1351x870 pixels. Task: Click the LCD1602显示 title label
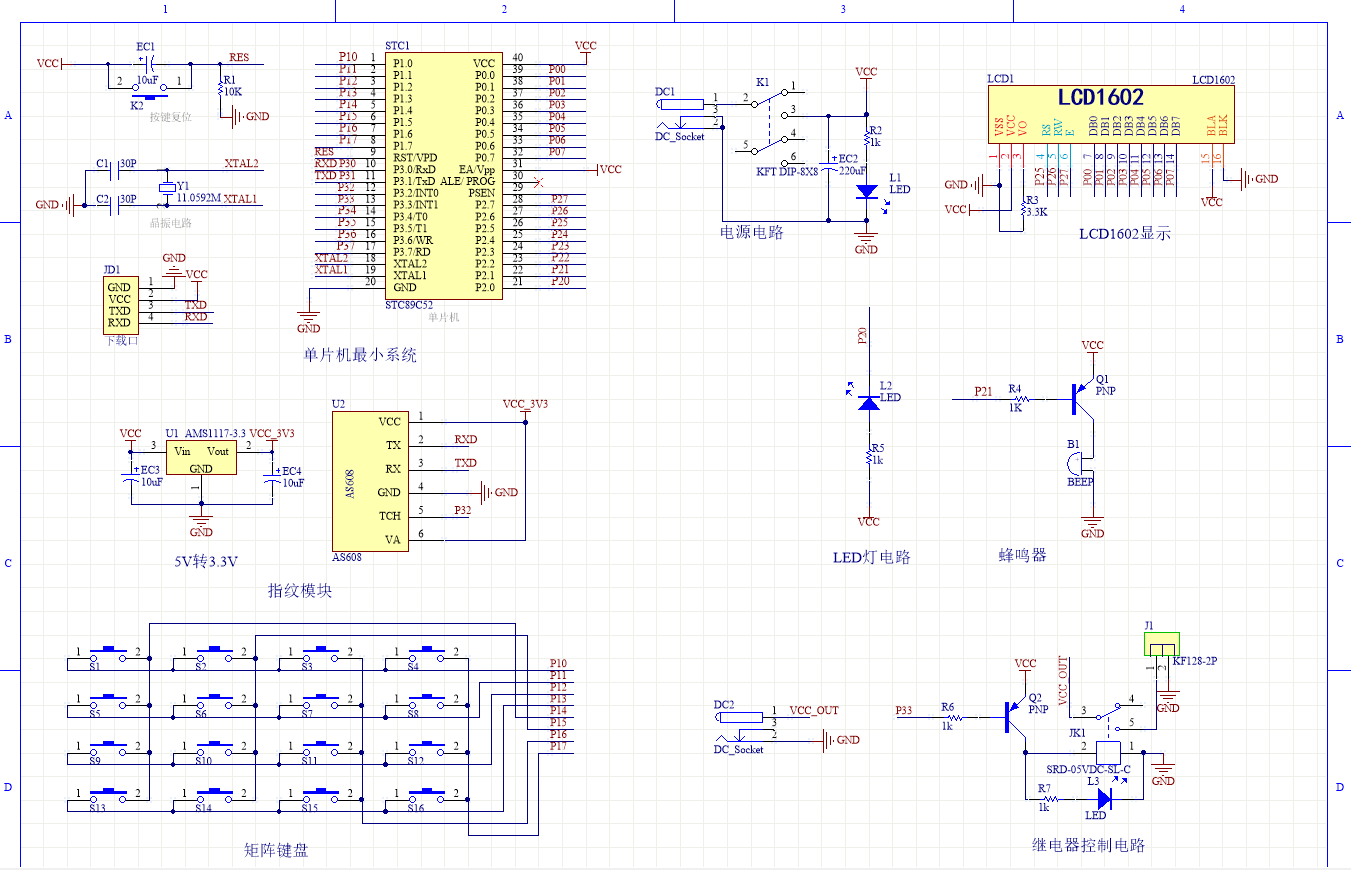pyautogui.click(x=1124, y=234)
